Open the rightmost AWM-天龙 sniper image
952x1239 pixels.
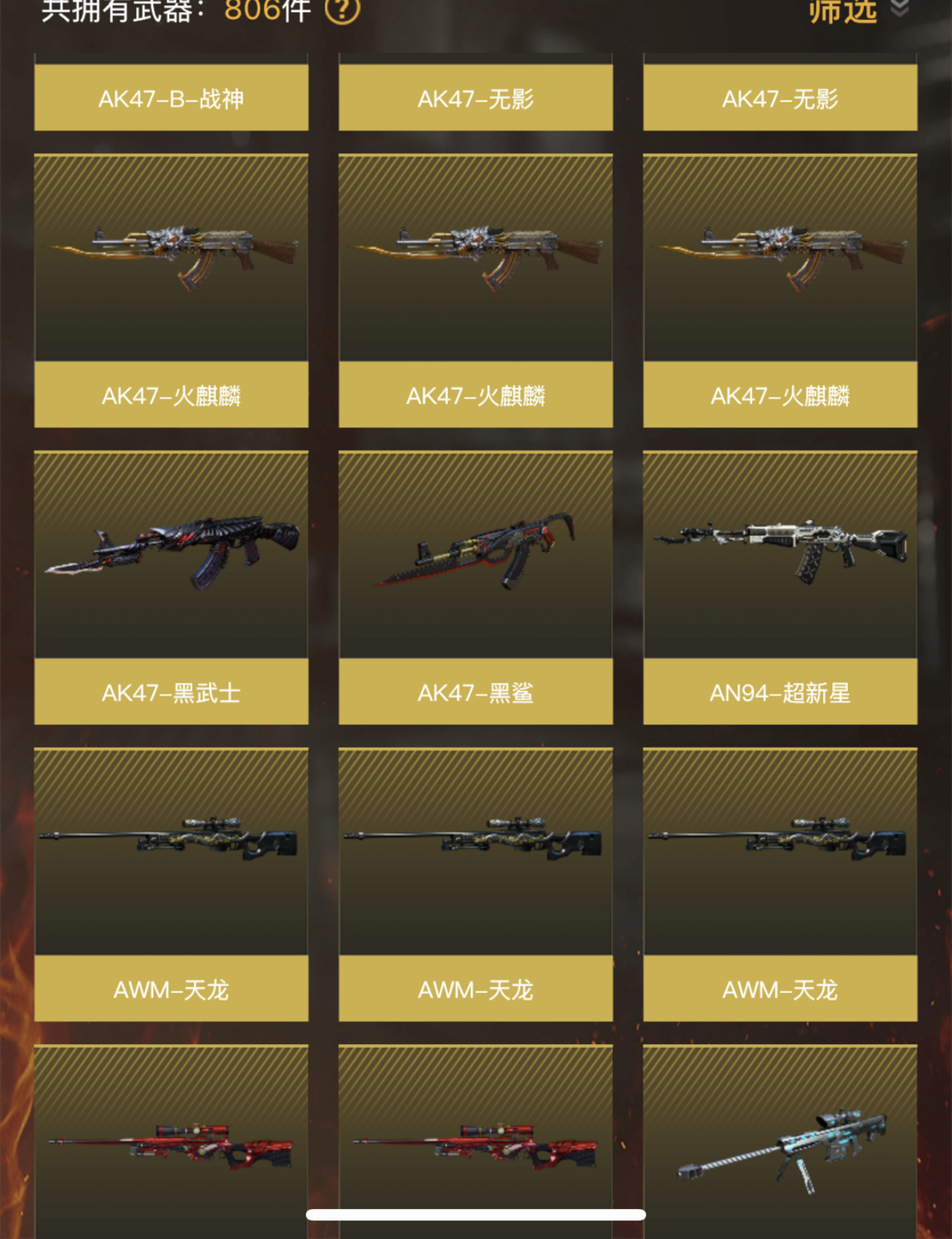coord(780,852)
